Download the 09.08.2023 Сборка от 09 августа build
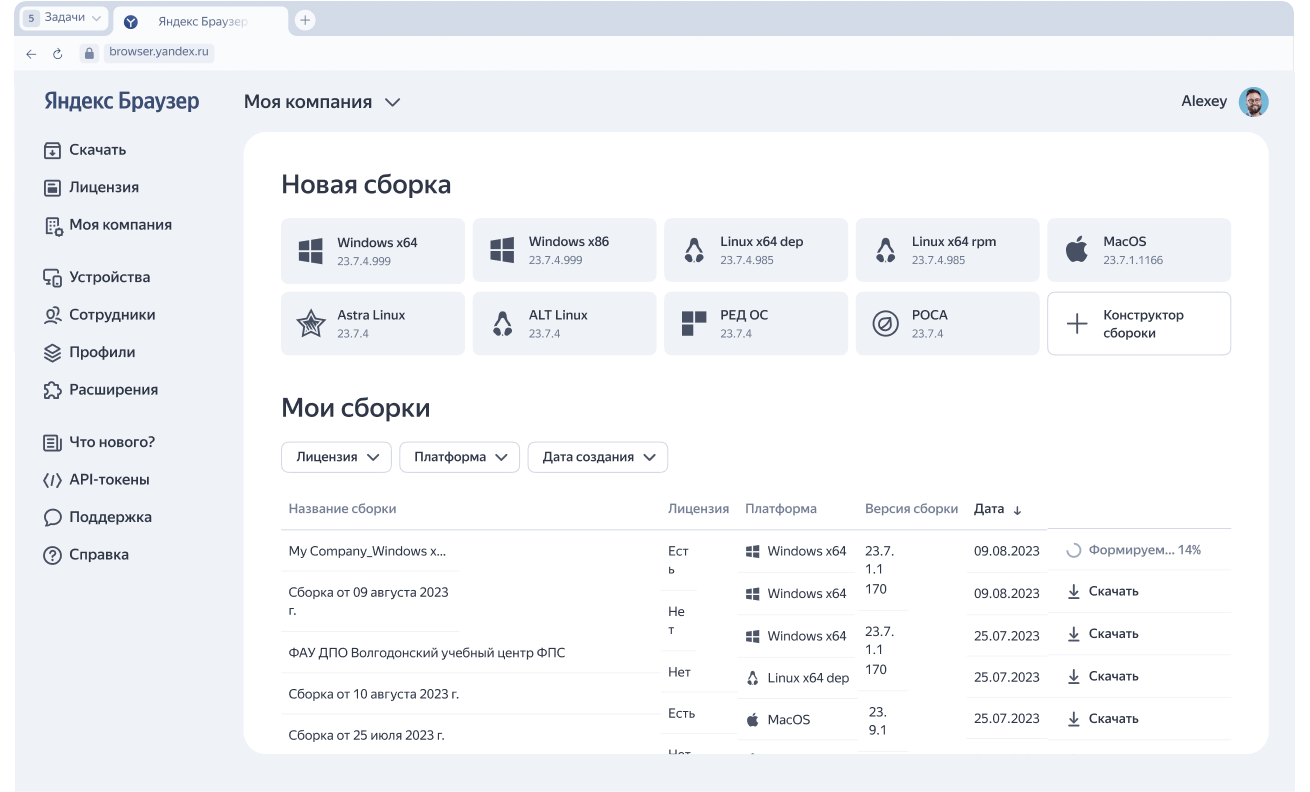Viewport: 1310px width, 792px height. [1103, 592]
